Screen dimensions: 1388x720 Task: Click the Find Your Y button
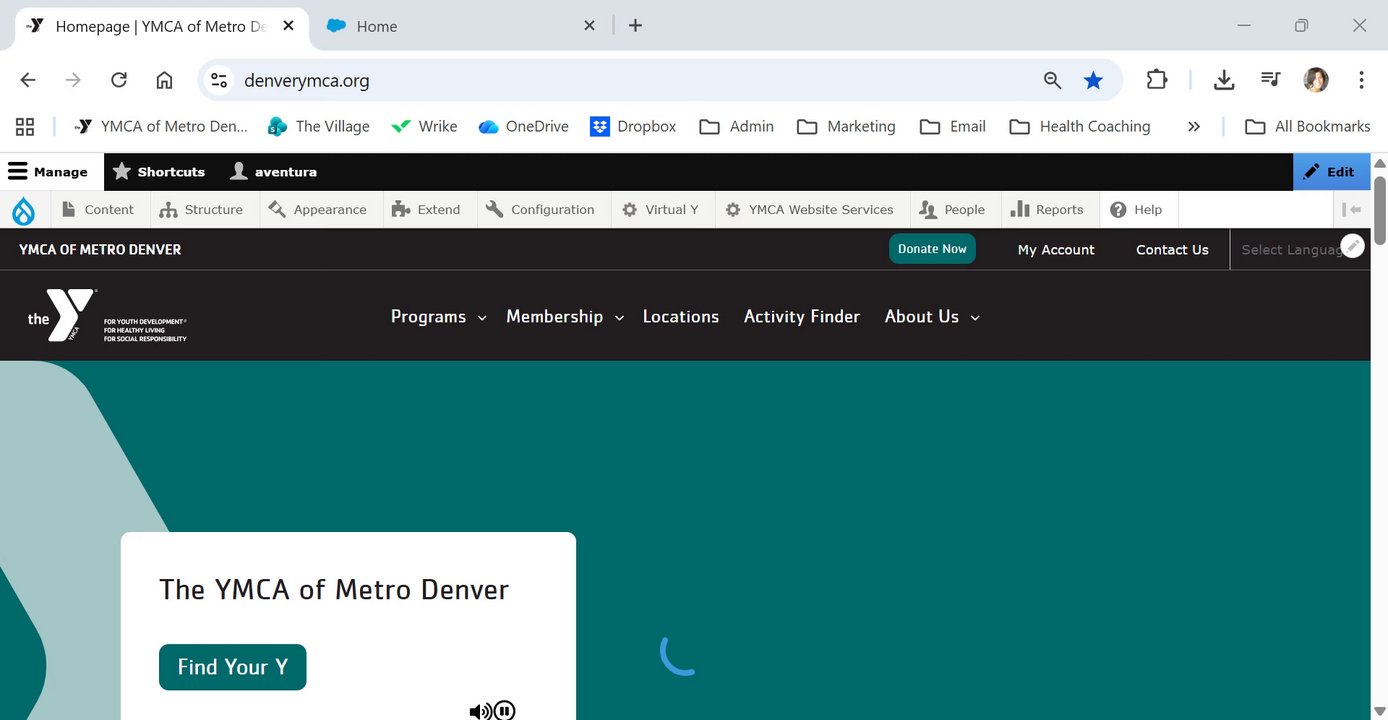233,667
